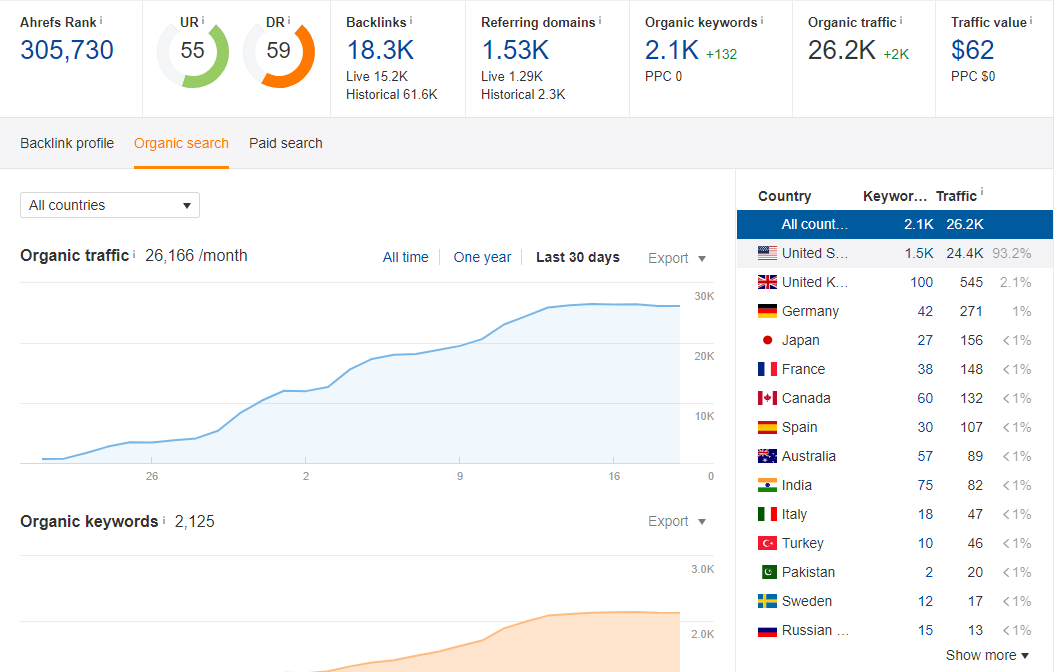
Task: Click the Japan flag icon
Action: click(767, 340)
